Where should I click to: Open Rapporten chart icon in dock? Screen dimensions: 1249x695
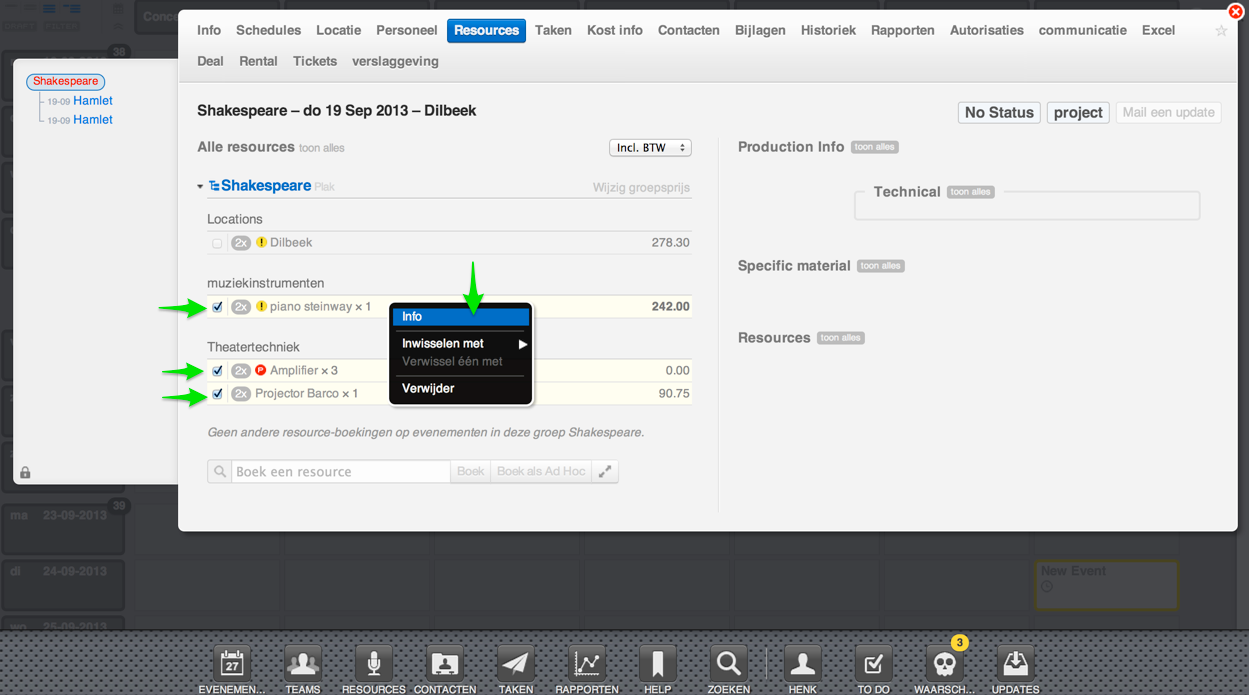pos(586,664)
